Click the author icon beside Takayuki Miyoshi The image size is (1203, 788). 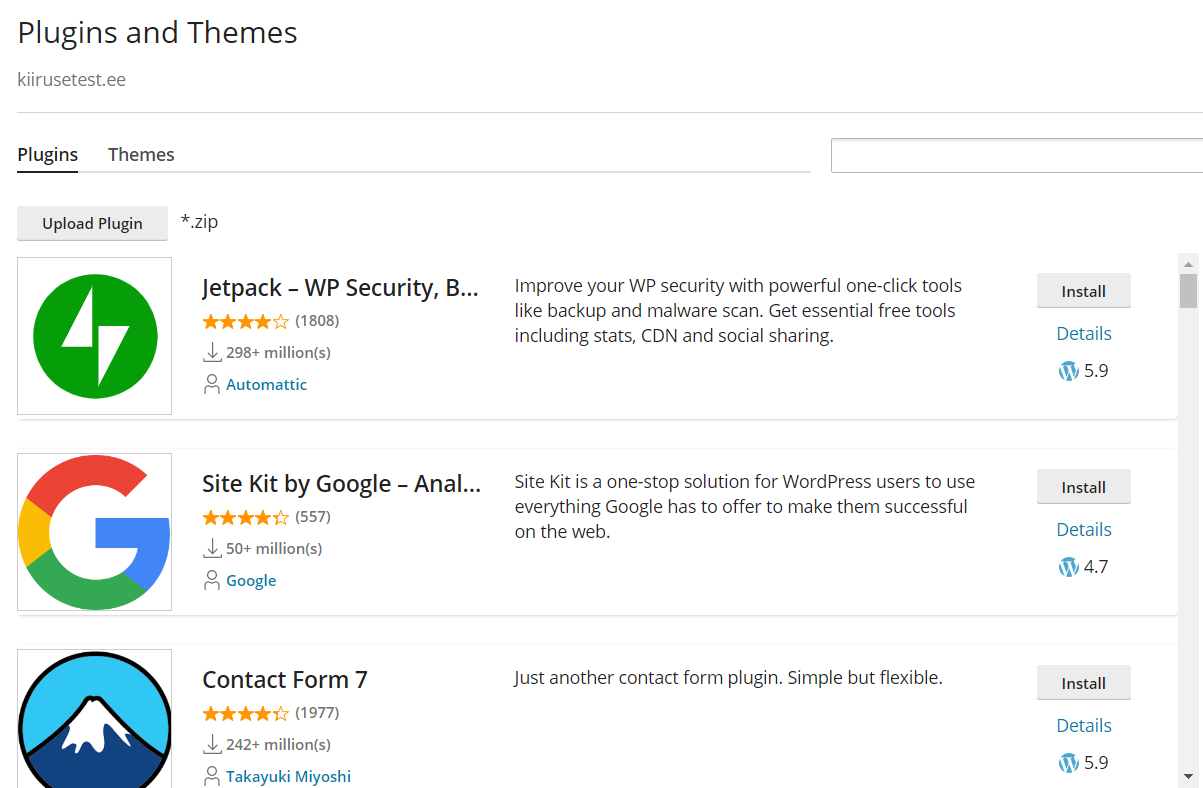tap(211, 775)
